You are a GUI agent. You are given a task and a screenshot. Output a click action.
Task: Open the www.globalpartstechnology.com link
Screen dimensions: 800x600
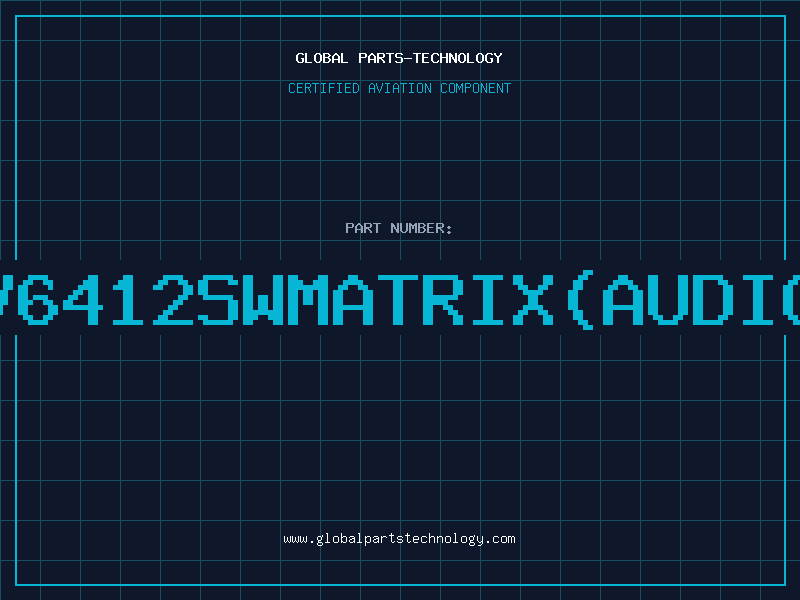tap(399, 539)
